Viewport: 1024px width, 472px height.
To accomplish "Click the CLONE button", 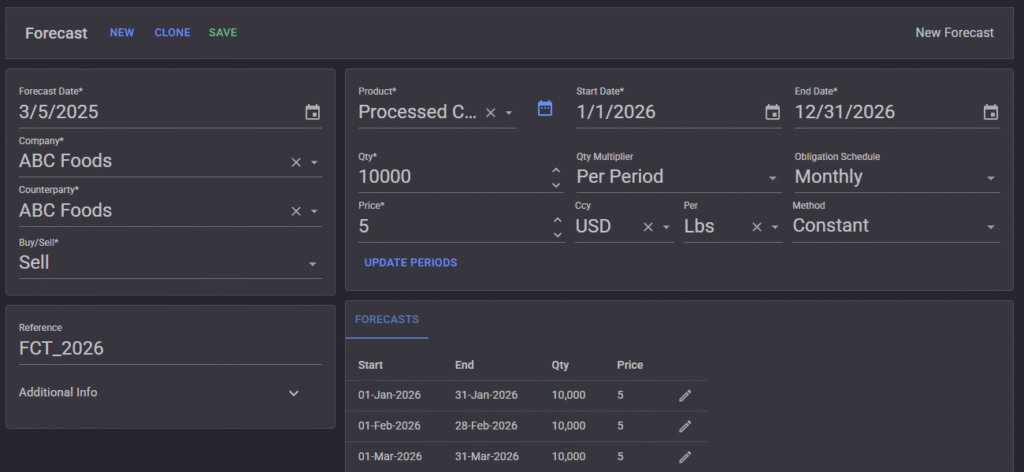I will point(172,33).
